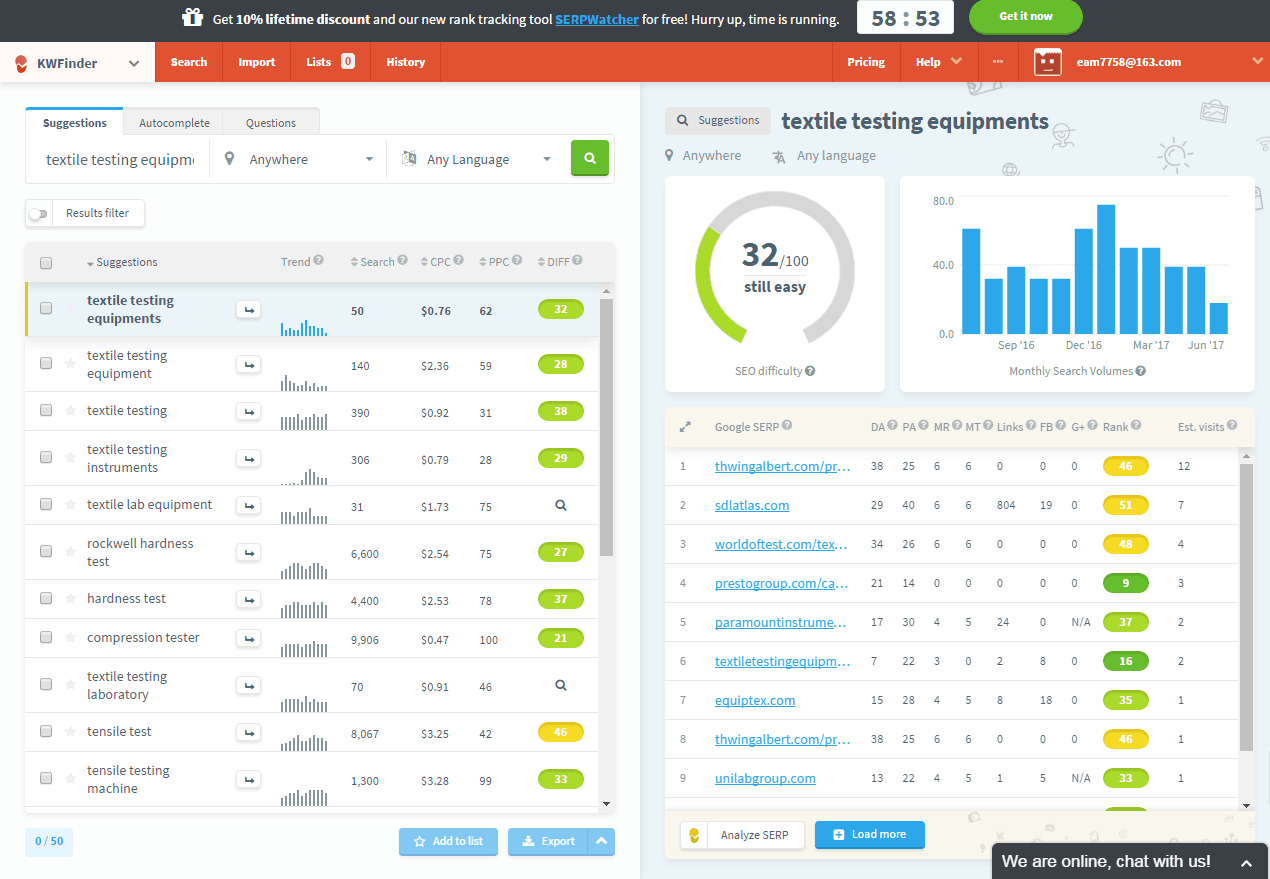This screenshot has width=1270, height=879.
Task: Click the help icon beside SEO difficulty
Action: 810,371
